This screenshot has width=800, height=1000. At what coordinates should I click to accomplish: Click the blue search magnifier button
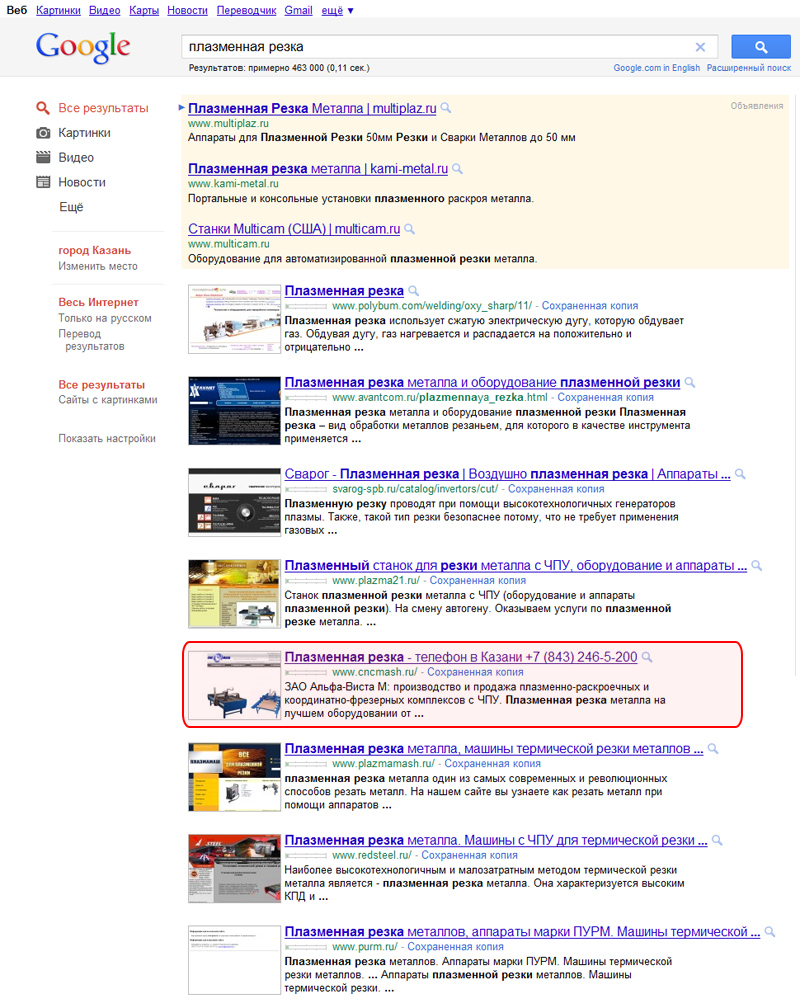tap(760, 47)
